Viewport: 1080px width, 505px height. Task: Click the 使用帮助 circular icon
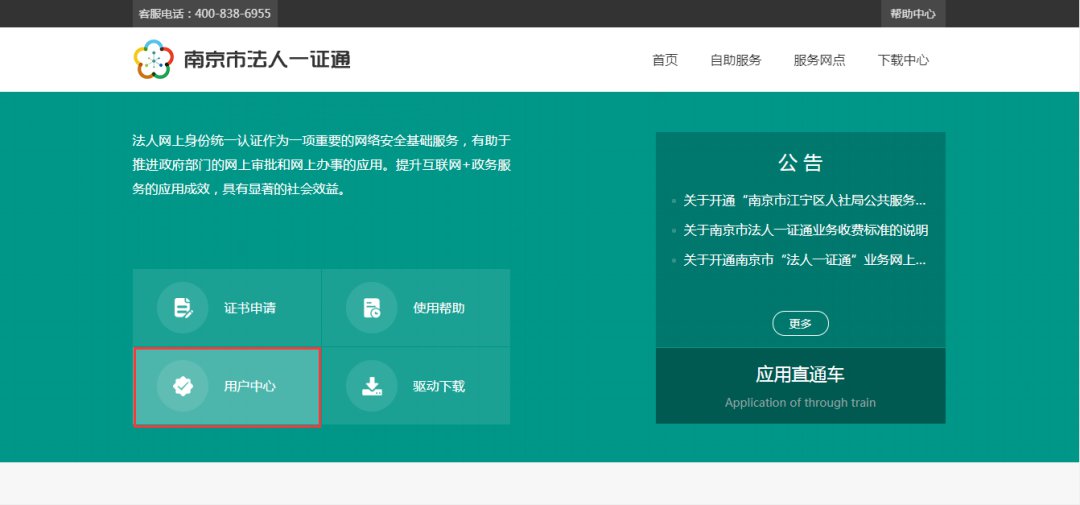coord(371,308)
